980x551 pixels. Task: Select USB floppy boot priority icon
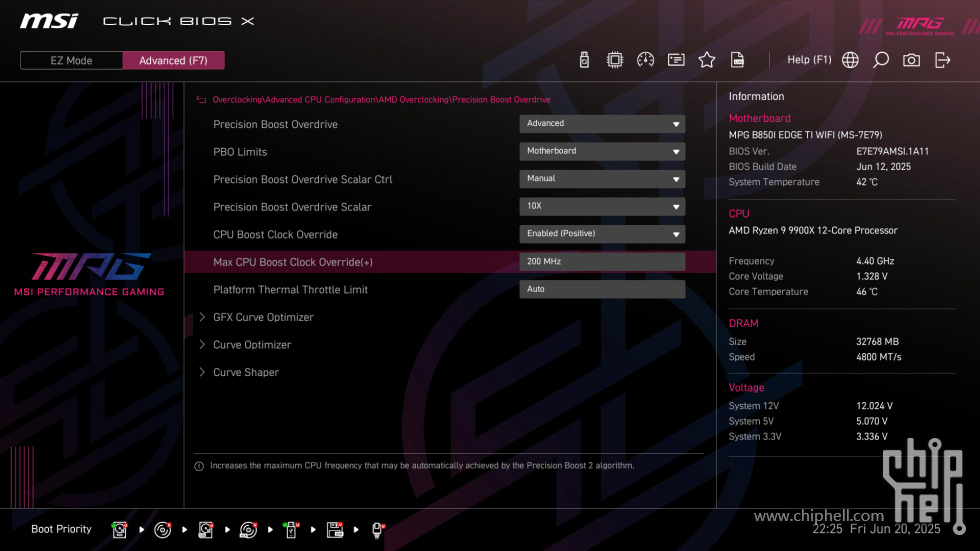pyautogui.click(x=335, y=530)
